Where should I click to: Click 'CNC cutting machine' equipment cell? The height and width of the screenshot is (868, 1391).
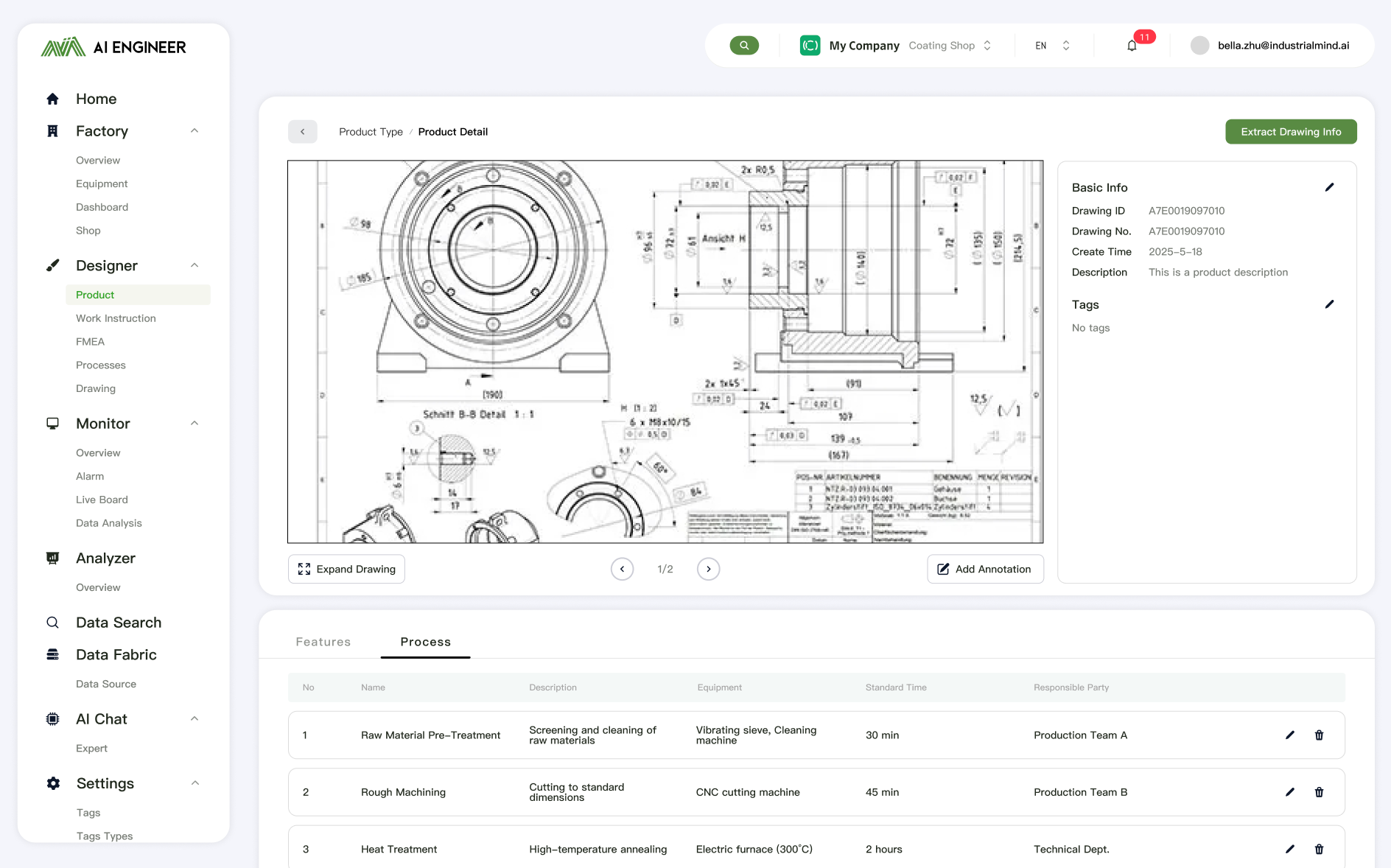(x=748, y=792)
